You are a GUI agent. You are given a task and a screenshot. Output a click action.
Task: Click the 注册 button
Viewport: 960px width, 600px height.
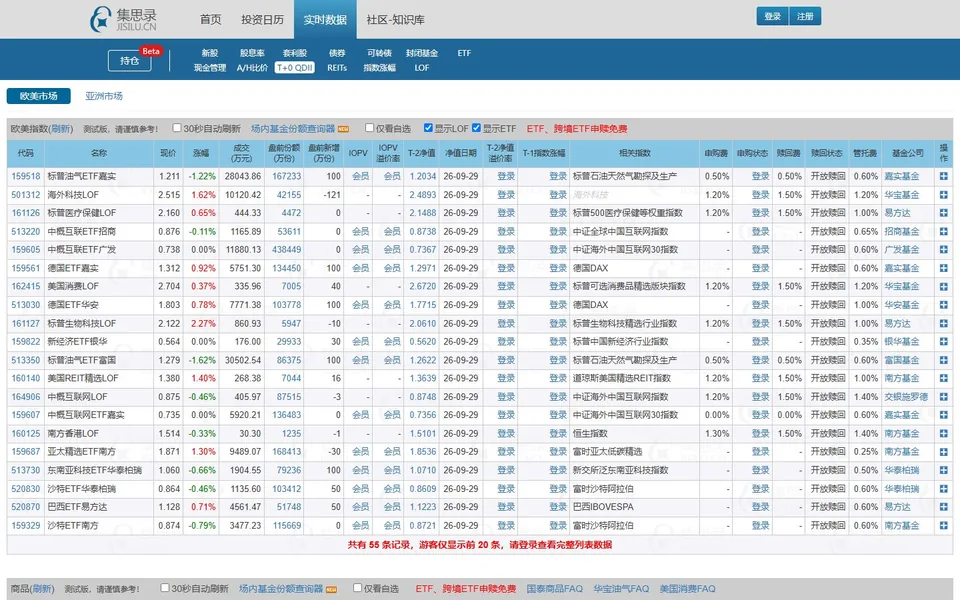(x=805, y=17)
